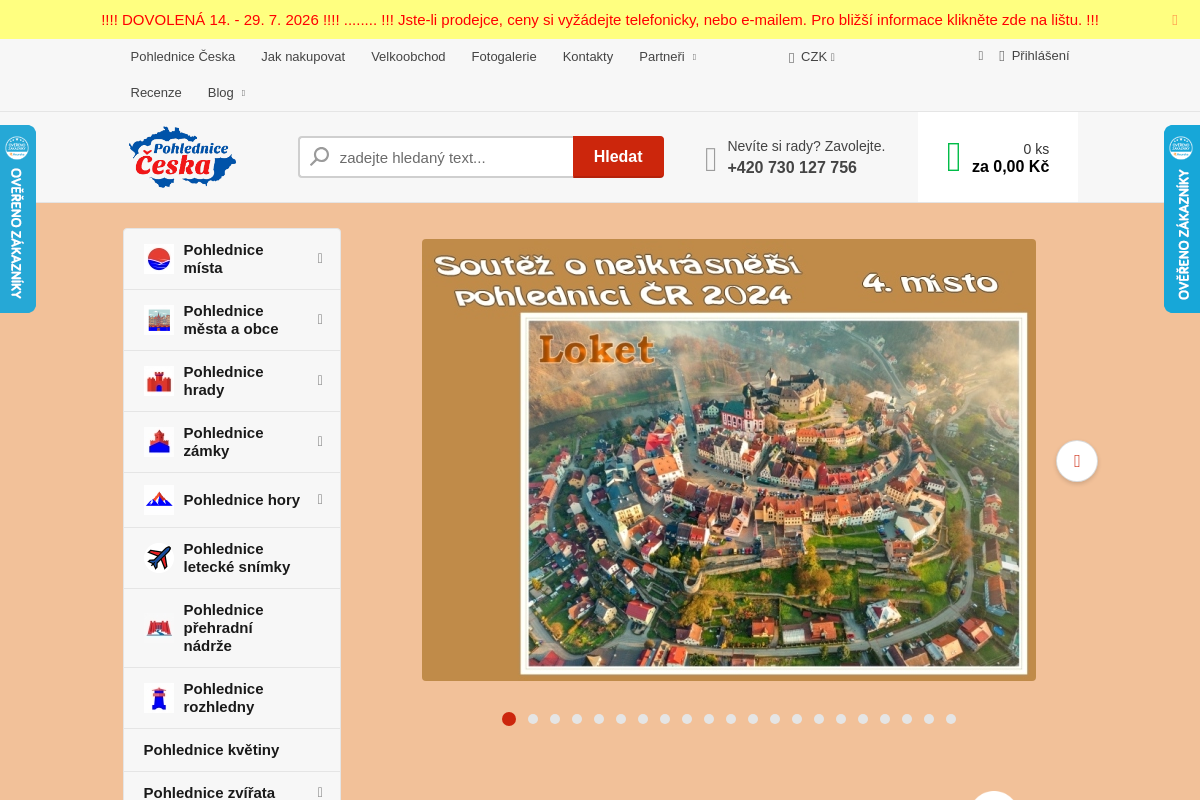Open Pohlednice Česka nav item
The width and height of the screenshot is (1200, 800).
183,57
